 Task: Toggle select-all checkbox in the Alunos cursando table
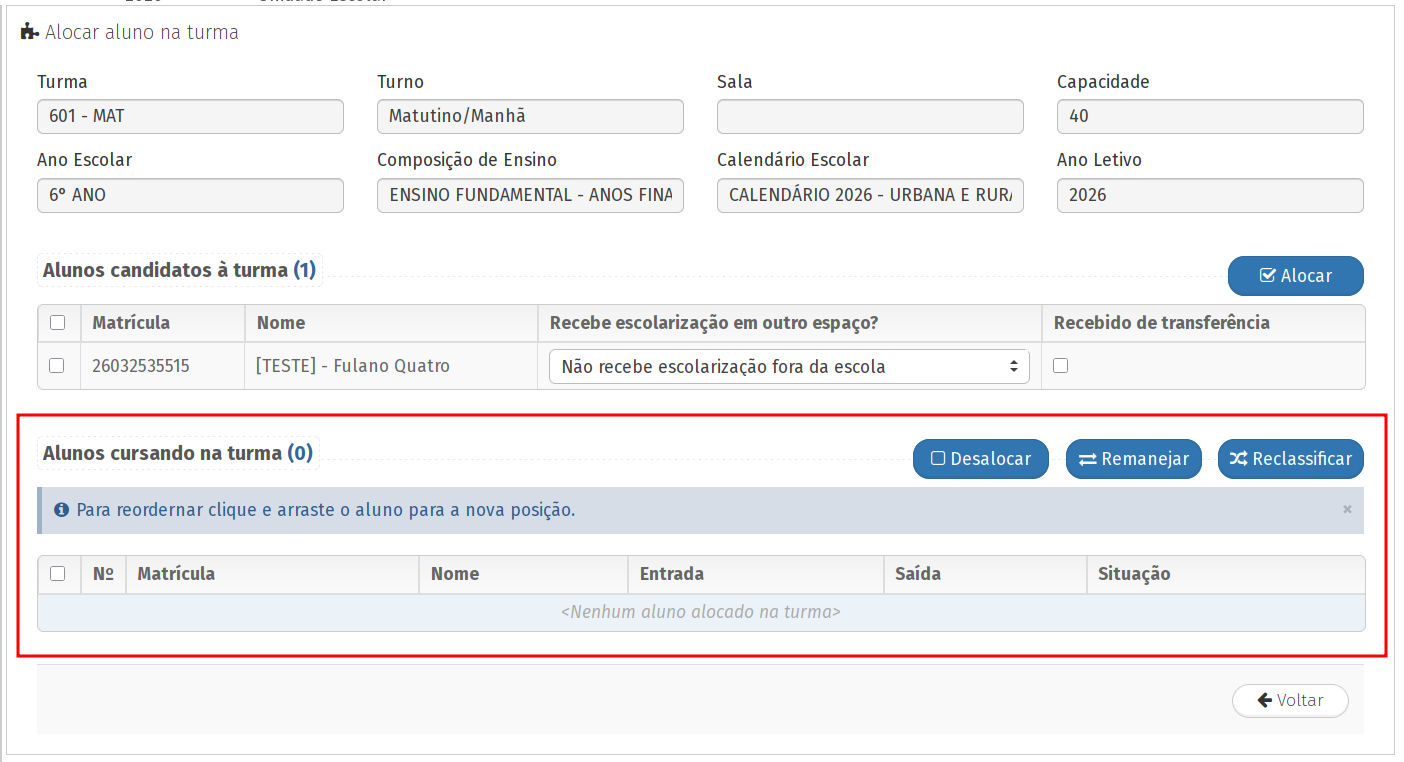(58, 574)
